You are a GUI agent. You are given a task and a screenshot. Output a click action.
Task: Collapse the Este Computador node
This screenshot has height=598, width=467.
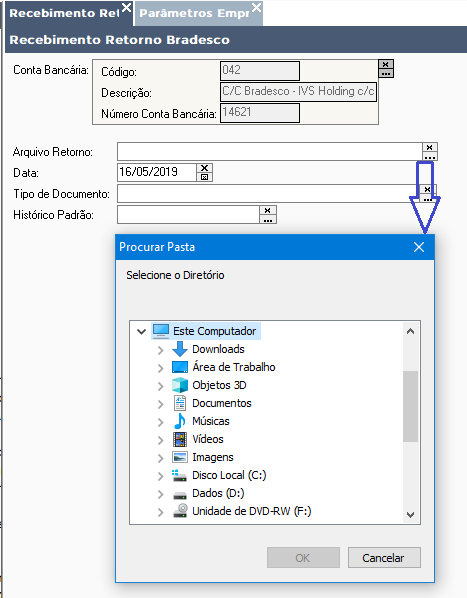[141, 331]
